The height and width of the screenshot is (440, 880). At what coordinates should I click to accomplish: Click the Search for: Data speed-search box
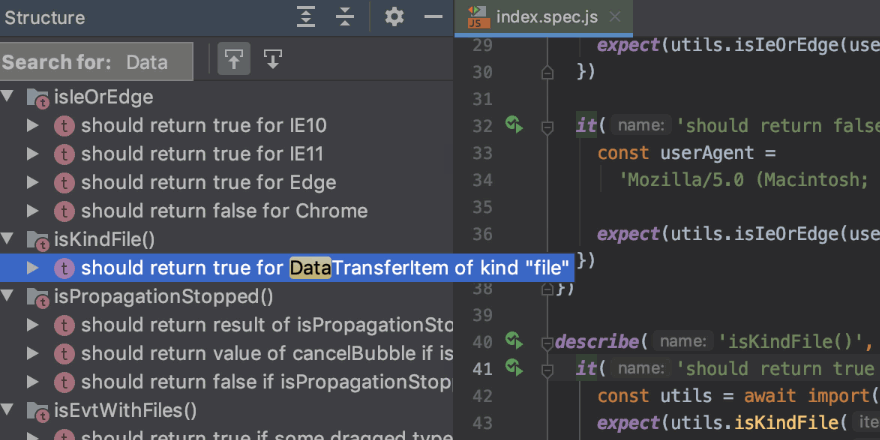pyautogui.click(x=97, y=61)
